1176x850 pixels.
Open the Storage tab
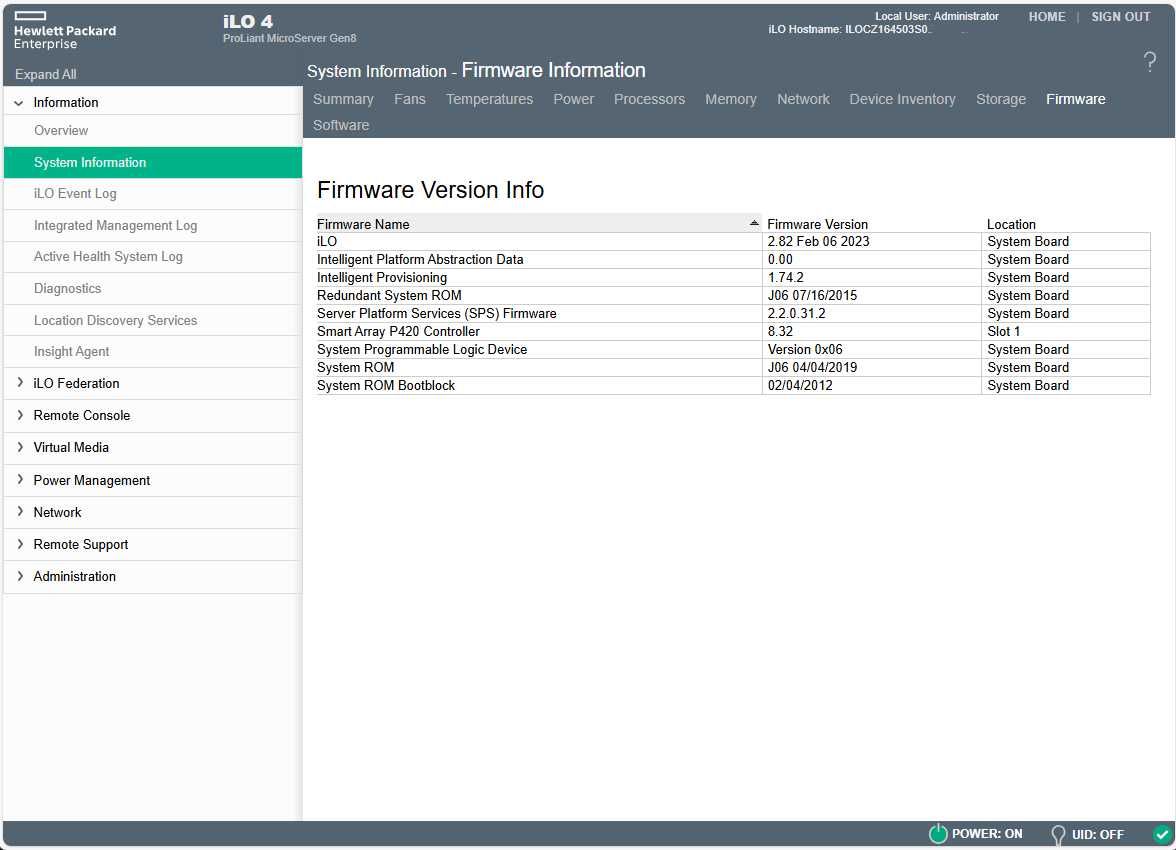1000,99
